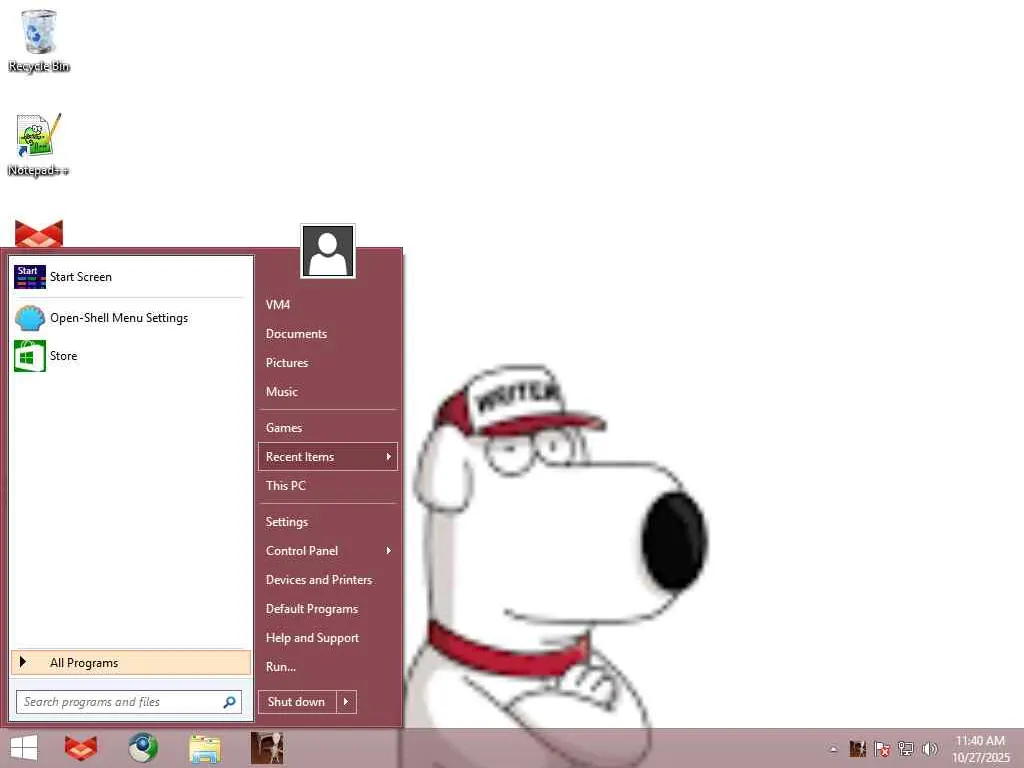This screenshot has width=1024, height=768.
Task: Open Music in the start menu
Action: pos(328,392)
